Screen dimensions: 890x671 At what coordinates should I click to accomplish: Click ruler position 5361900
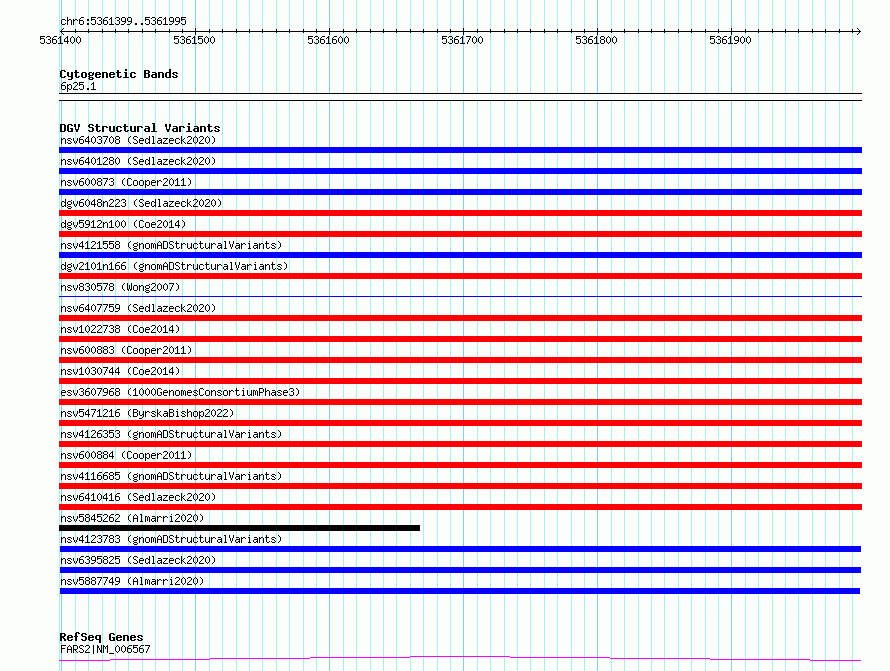pyautogui.click(x=730, y=40)
